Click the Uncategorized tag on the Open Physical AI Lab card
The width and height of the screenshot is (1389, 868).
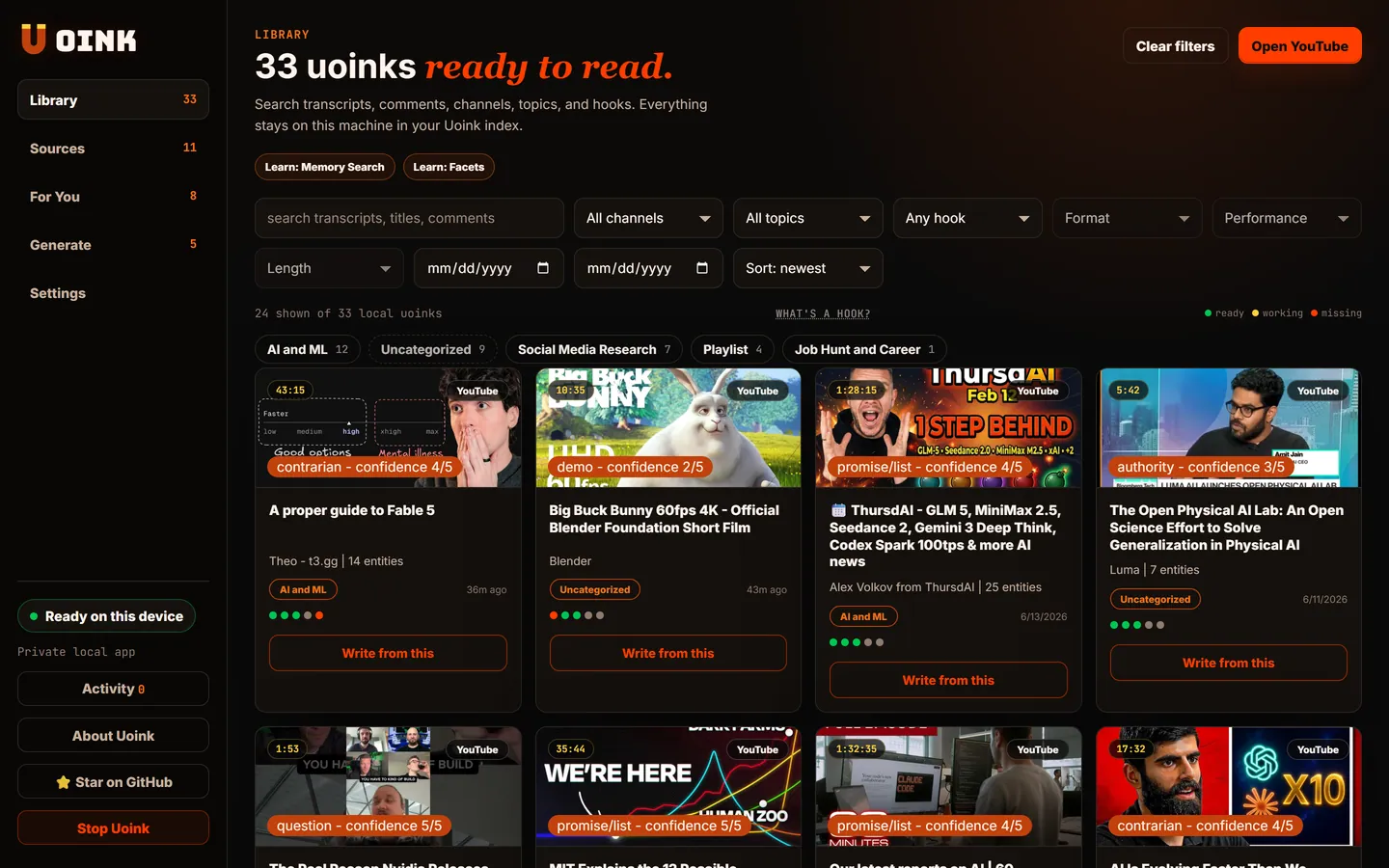pyautogui.click(x=1155, y=599)
